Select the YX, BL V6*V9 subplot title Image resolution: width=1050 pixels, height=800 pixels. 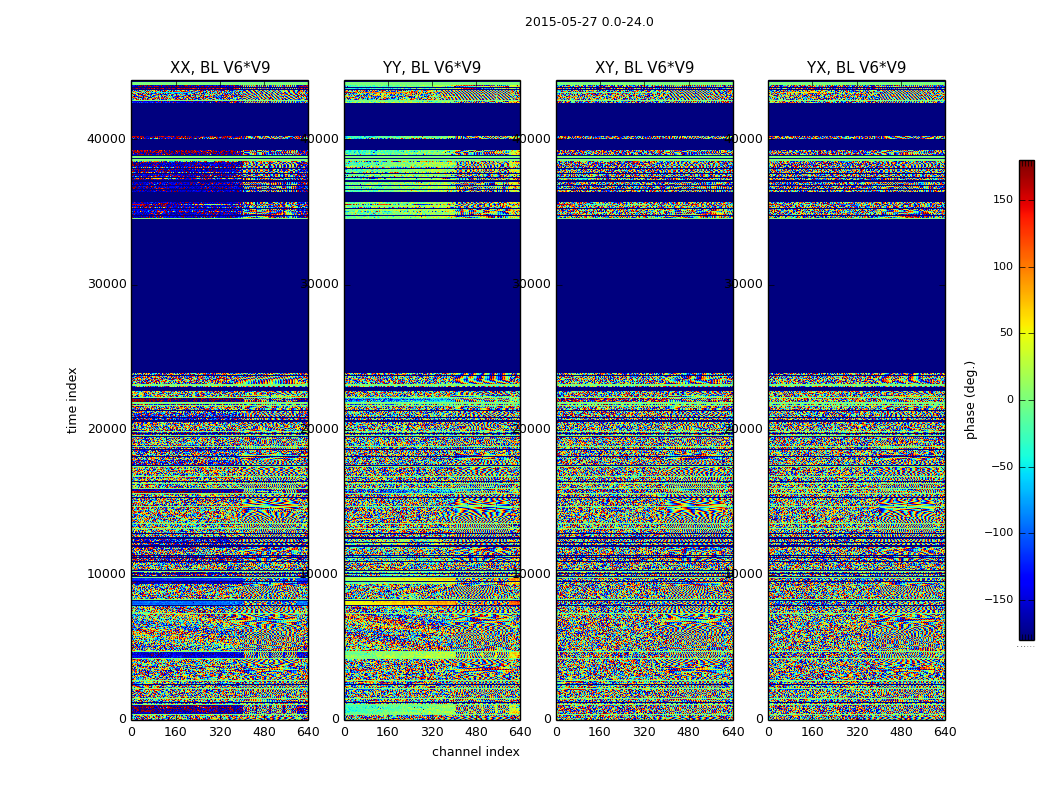click(x=856, y=68)
